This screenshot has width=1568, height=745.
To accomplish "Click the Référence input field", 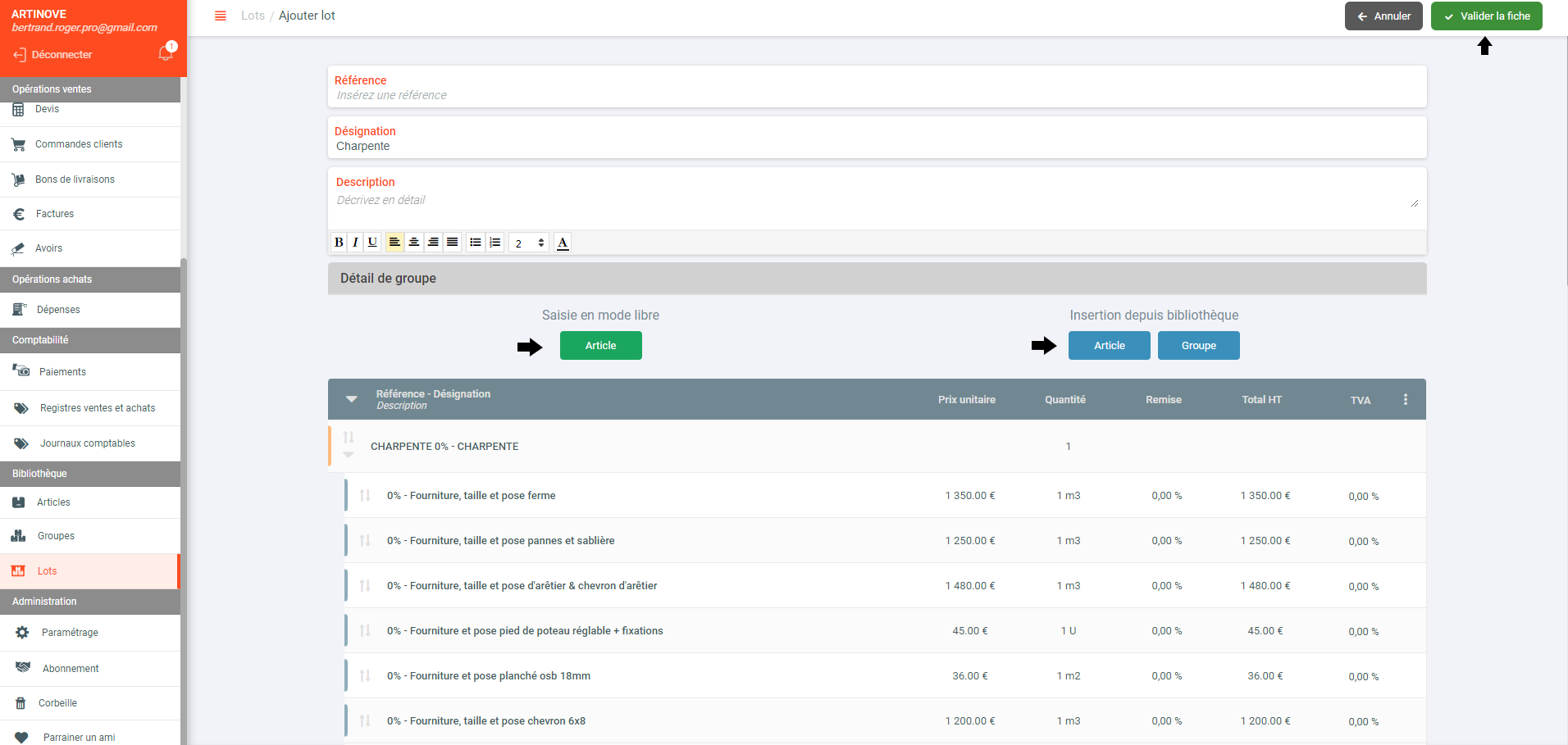I will pyautogui.click(x=877, y=95).
